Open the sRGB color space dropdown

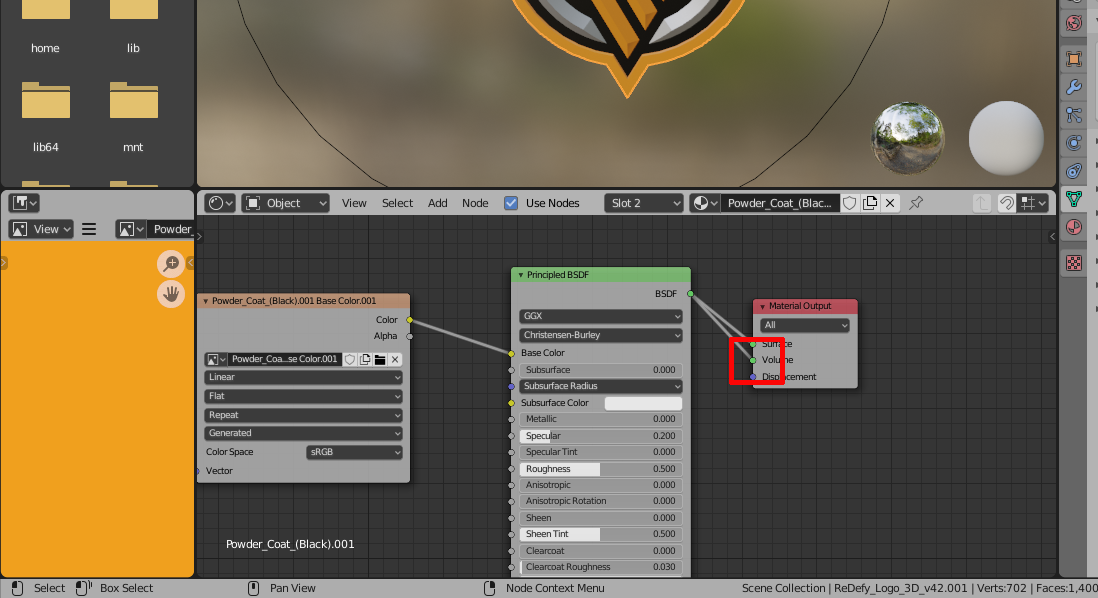(x=354, y=452)
